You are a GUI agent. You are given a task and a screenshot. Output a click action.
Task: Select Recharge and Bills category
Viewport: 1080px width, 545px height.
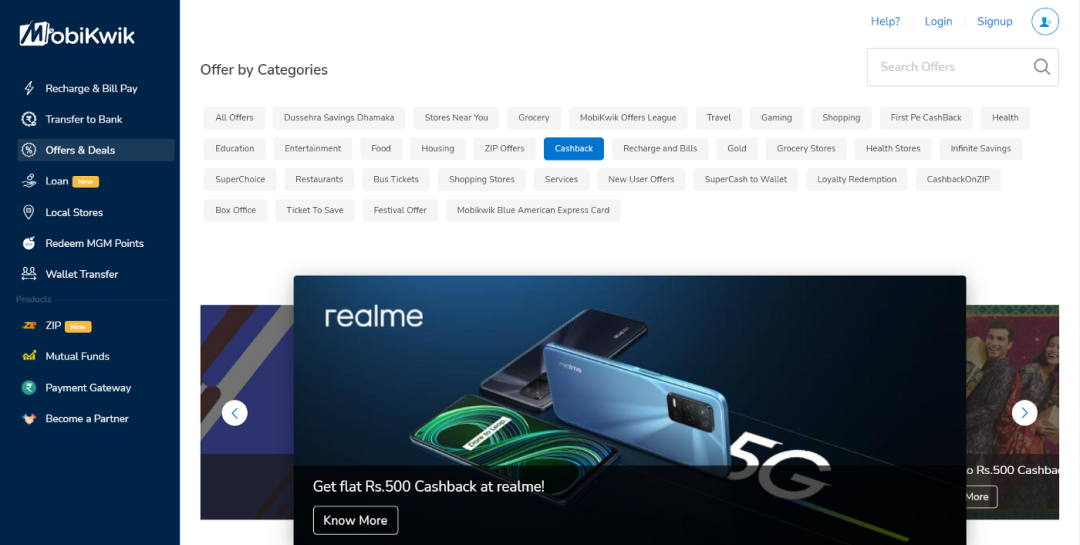(660, 149)
